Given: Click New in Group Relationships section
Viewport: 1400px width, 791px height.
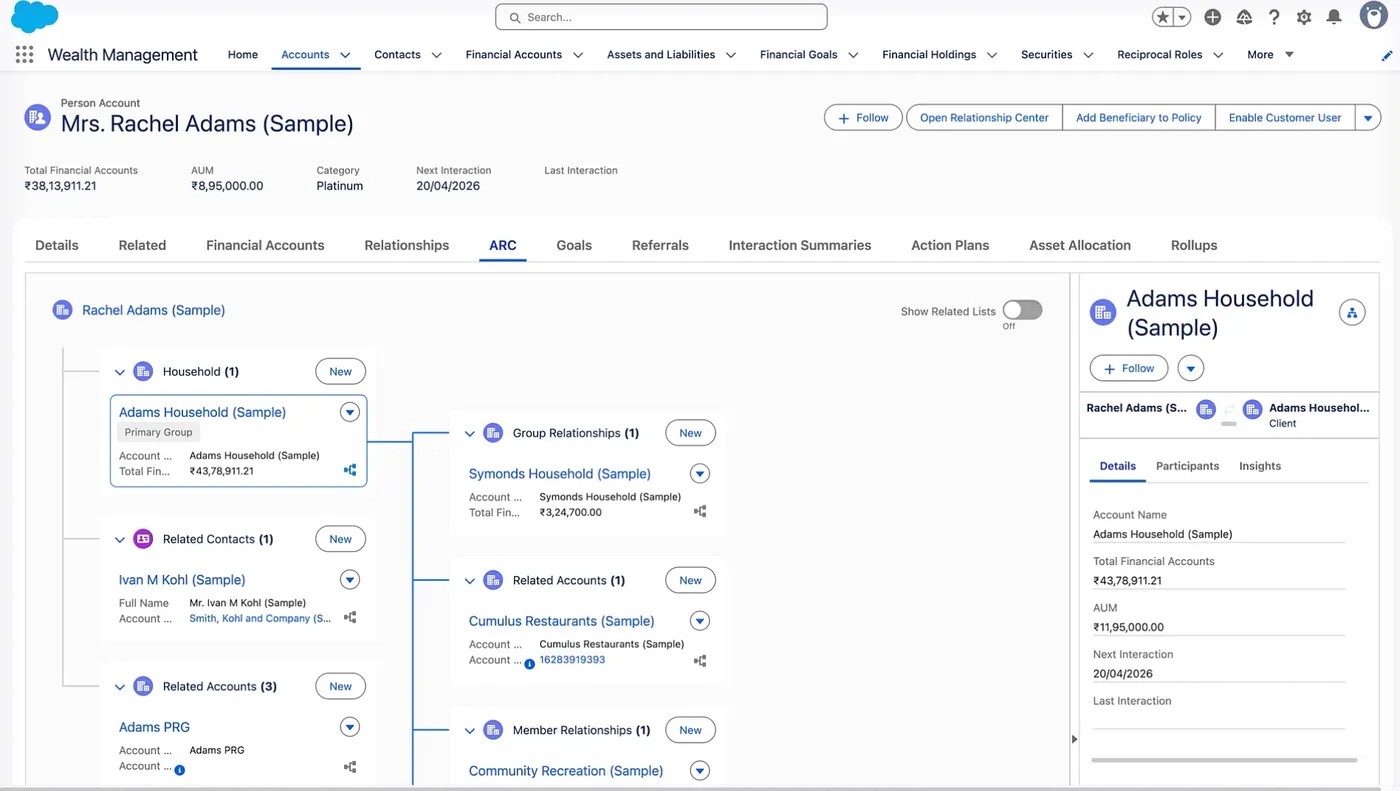Looking at the screenshot, I should click(691, 433).
